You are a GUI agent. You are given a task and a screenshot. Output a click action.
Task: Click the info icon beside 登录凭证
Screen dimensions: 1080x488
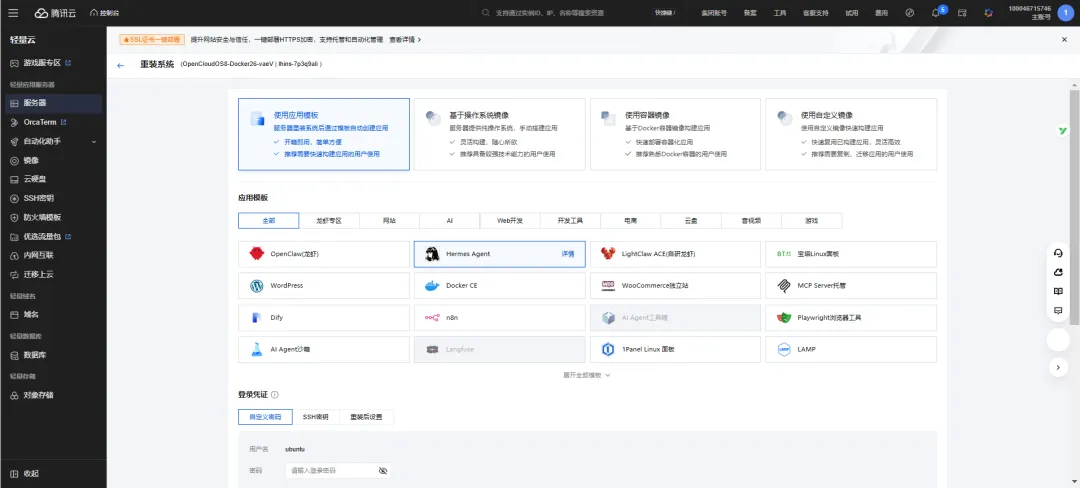(275, 395)
